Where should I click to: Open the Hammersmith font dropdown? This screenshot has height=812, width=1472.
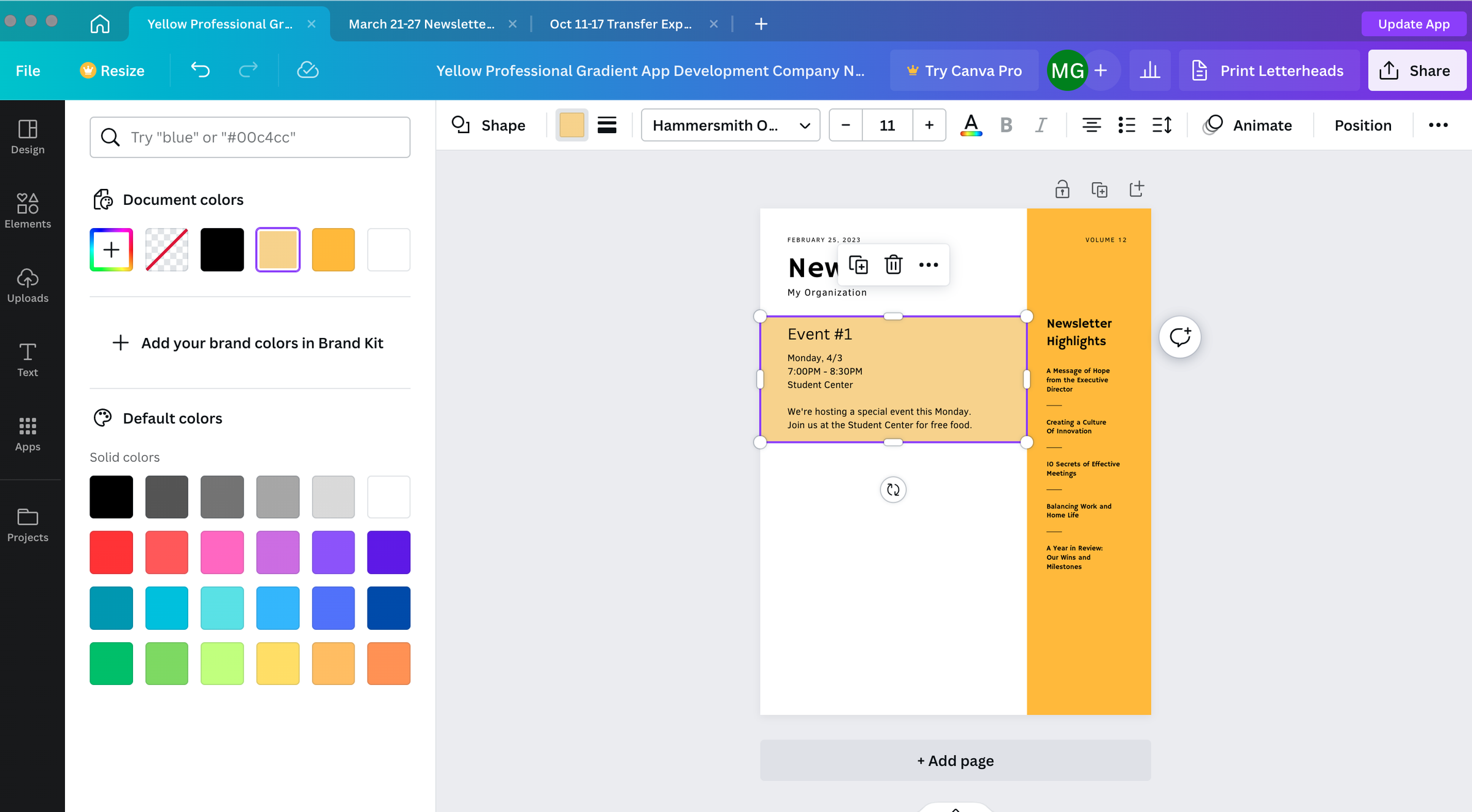[x=730, y=125]
